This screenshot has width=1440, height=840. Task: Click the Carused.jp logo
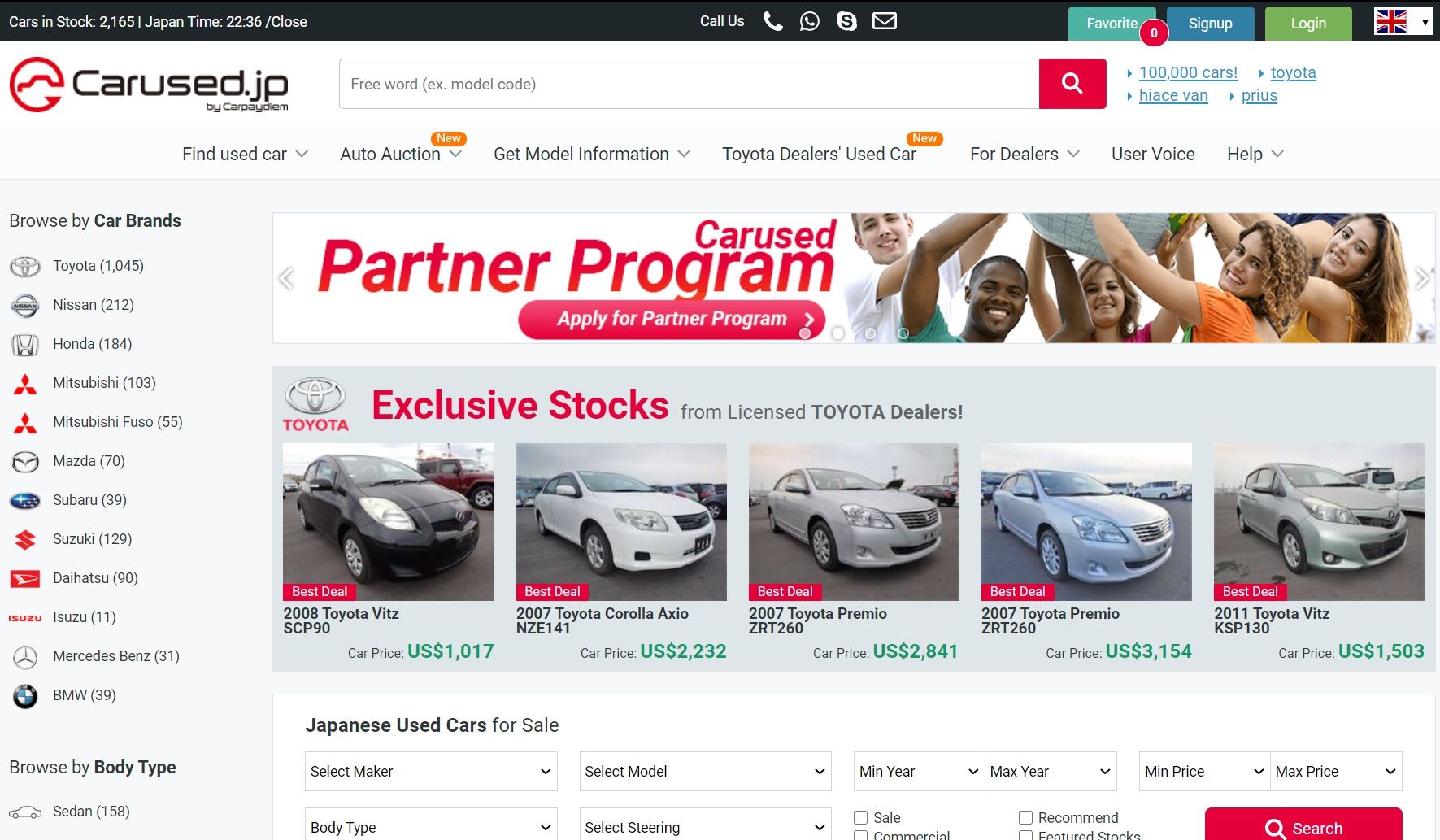pos(149,85)
